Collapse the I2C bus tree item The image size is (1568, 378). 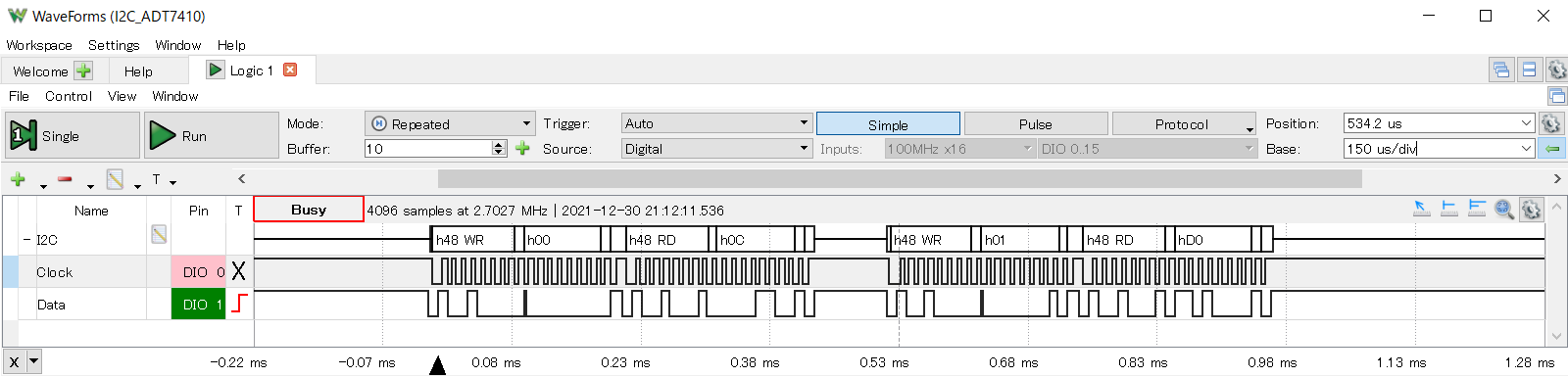(x=26, y=240)
